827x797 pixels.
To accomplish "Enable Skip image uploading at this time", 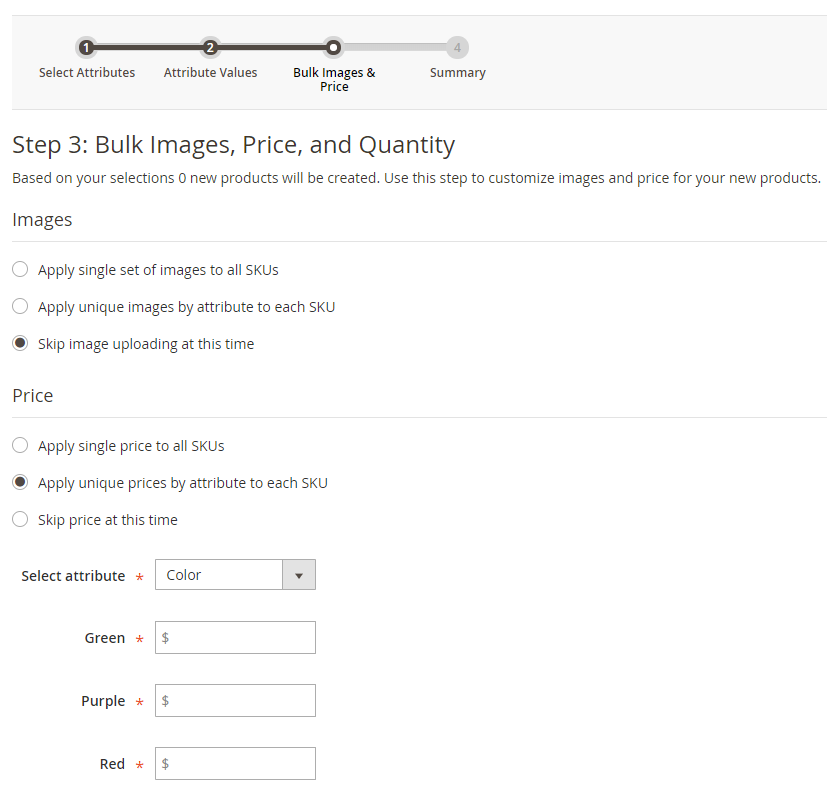I will pos(19,343).
